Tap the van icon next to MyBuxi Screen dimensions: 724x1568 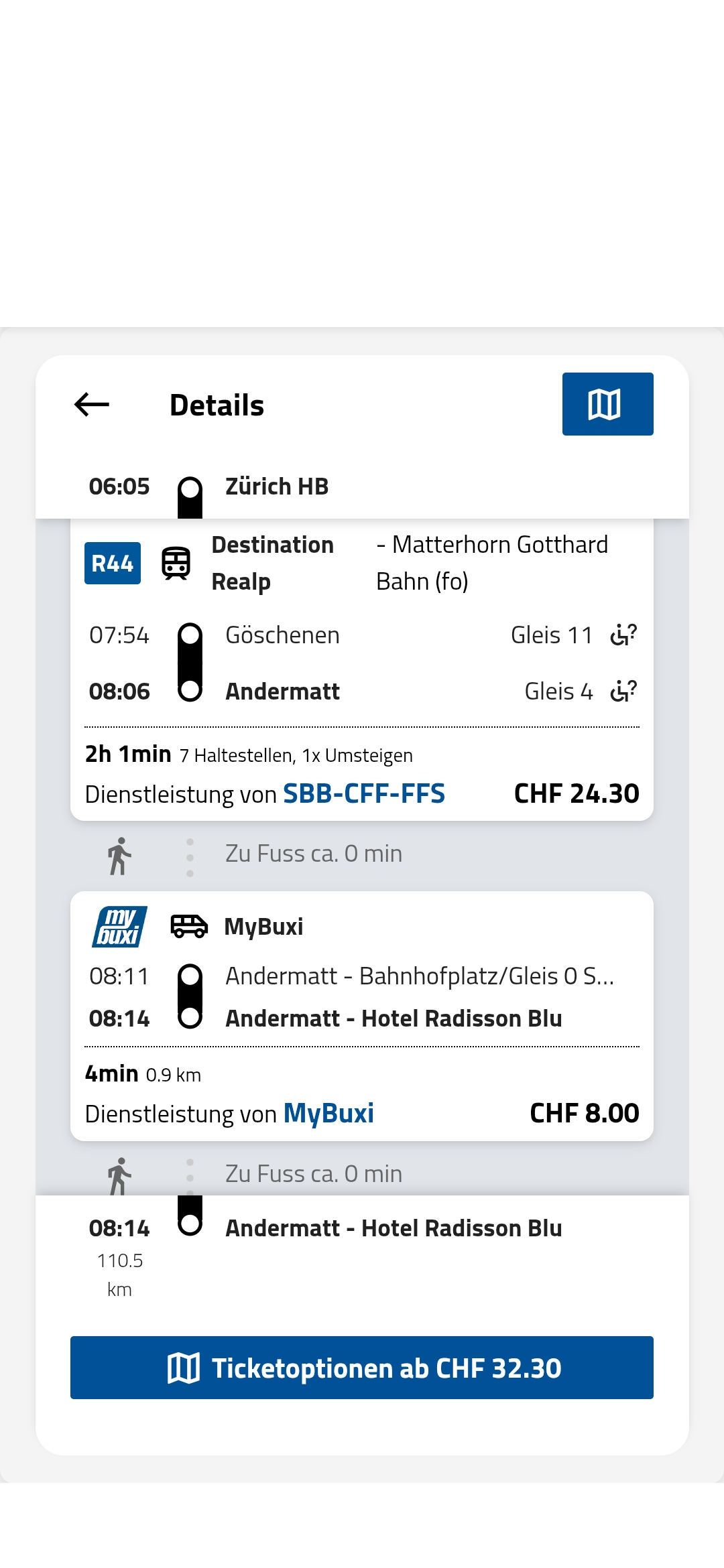(189, 927)
